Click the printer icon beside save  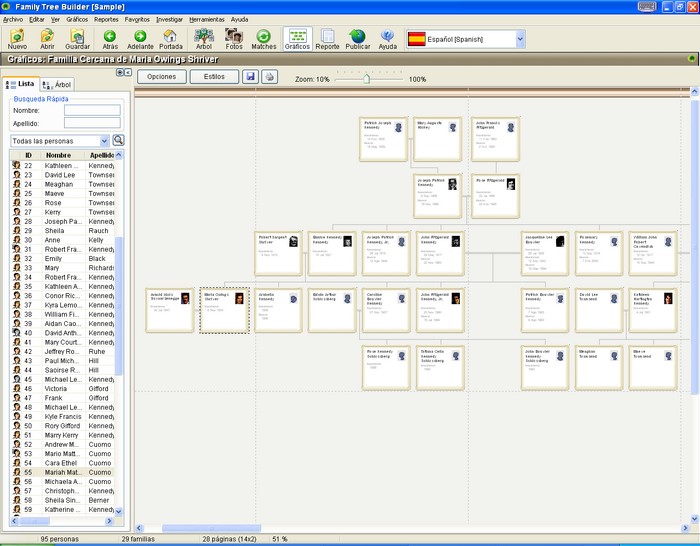(x=269, y=76)
